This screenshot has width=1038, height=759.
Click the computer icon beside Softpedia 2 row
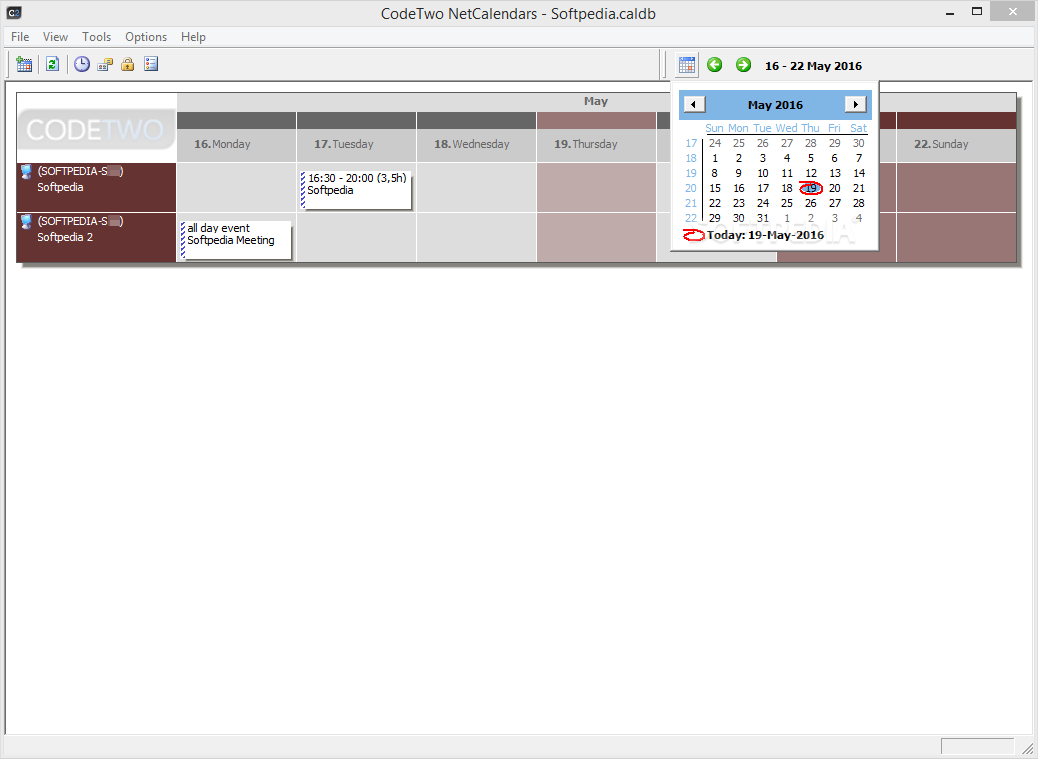[26, 222]
